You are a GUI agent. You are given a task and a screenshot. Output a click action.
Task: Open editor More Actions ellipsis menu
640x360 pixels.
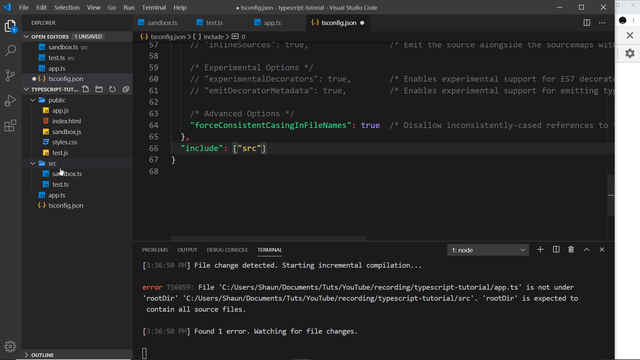pyautogui.click(x=602, y=23)
